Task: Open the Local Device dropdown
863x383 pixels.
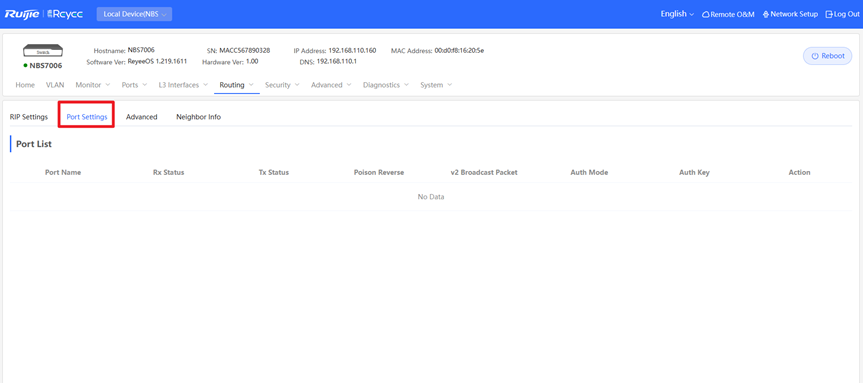Action: click(134, 14)
